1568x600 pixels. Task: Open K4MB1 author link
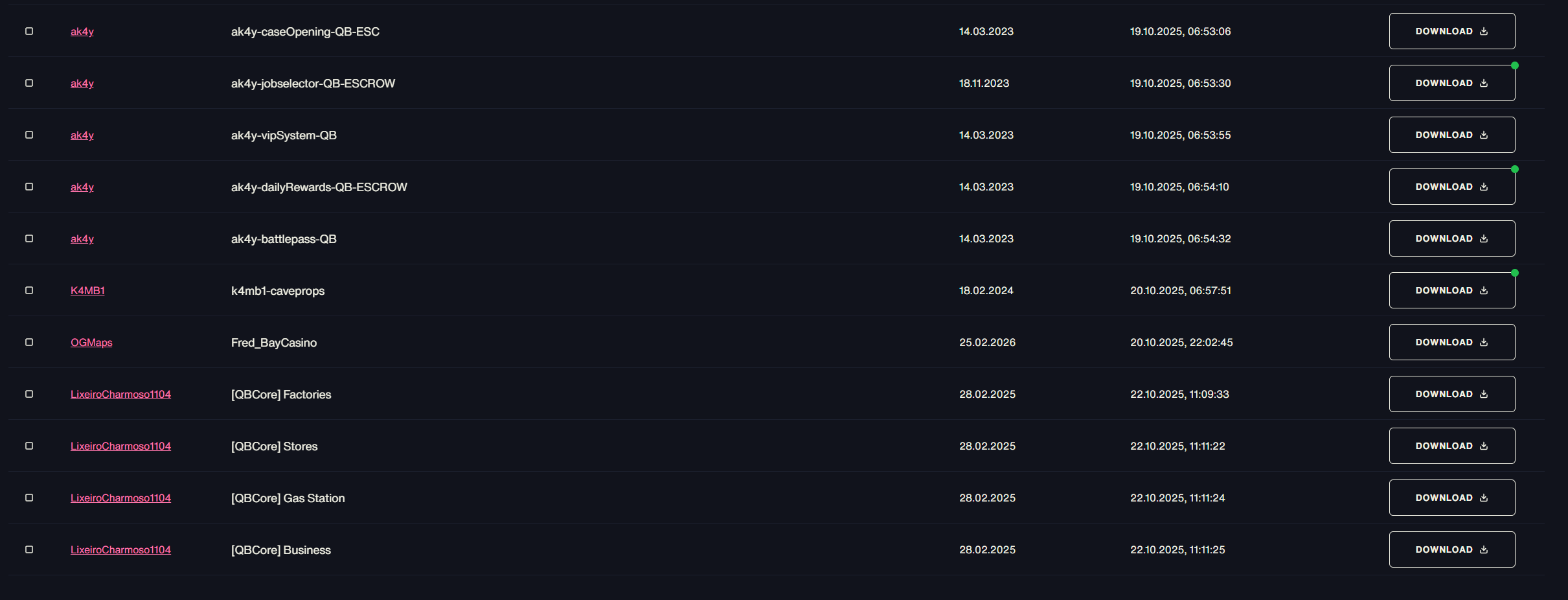(x=87, y=290)
